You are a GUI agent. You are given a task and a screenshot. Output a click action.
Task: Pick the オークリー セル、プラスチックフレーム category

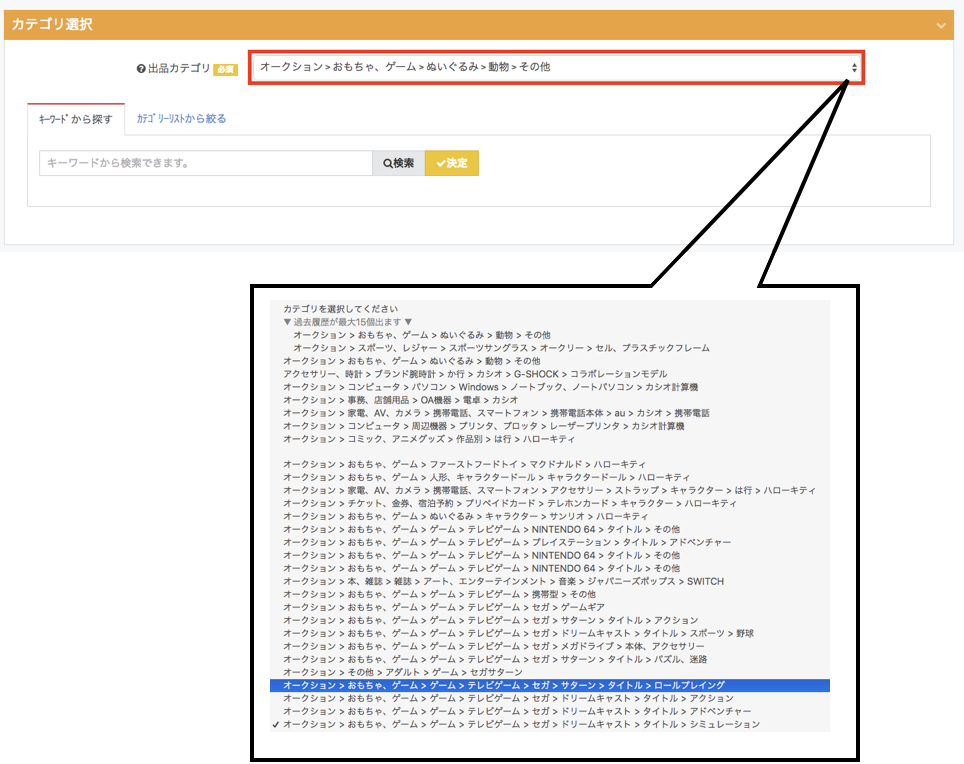[501, 348]
